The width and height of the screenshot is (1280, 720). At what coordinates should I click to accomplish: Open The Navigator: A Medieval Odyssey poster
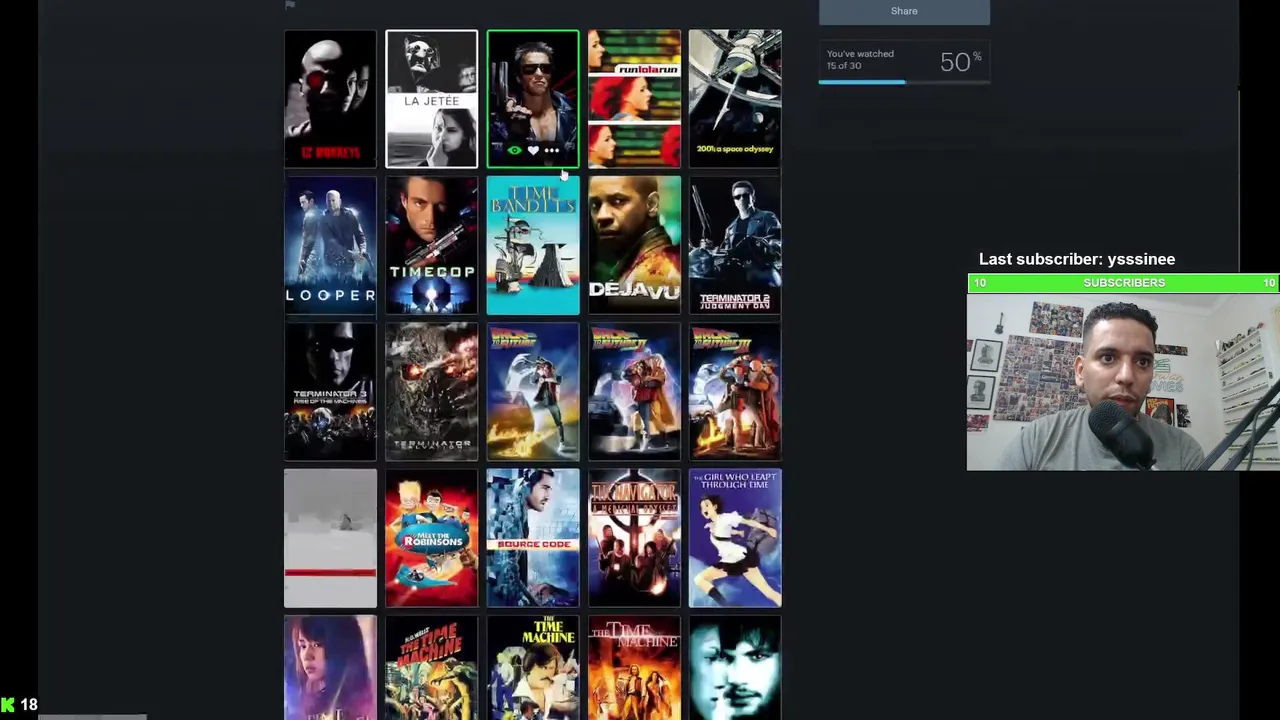pos(634,538)
